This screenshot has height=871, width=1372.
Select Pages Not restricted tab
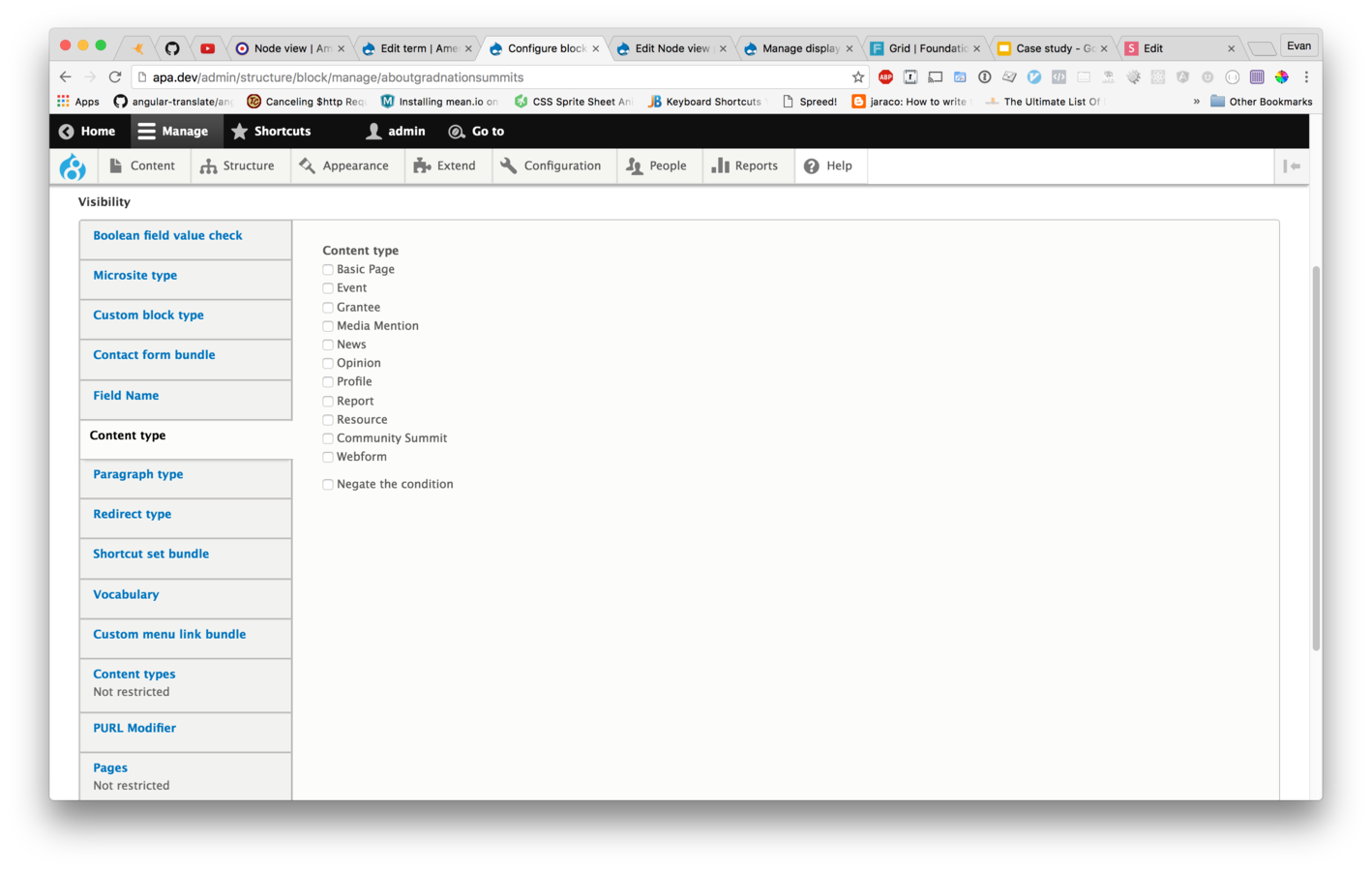[x=186, y=777]
